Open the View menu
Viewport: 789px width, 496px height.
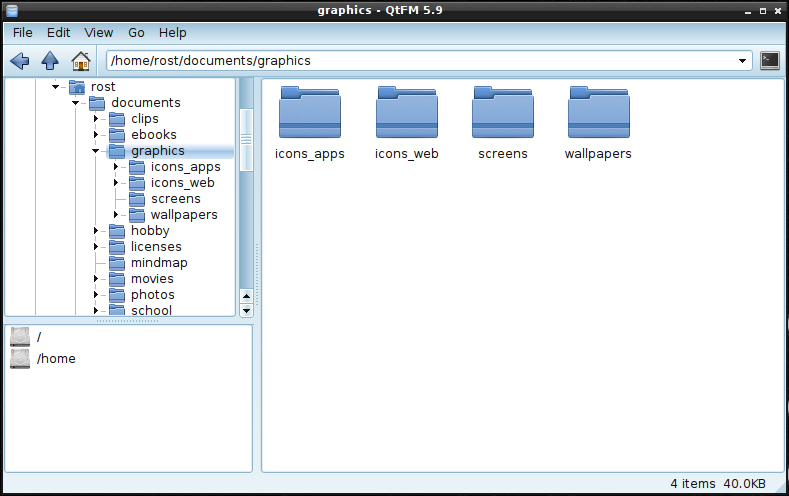tap(99, 33)
